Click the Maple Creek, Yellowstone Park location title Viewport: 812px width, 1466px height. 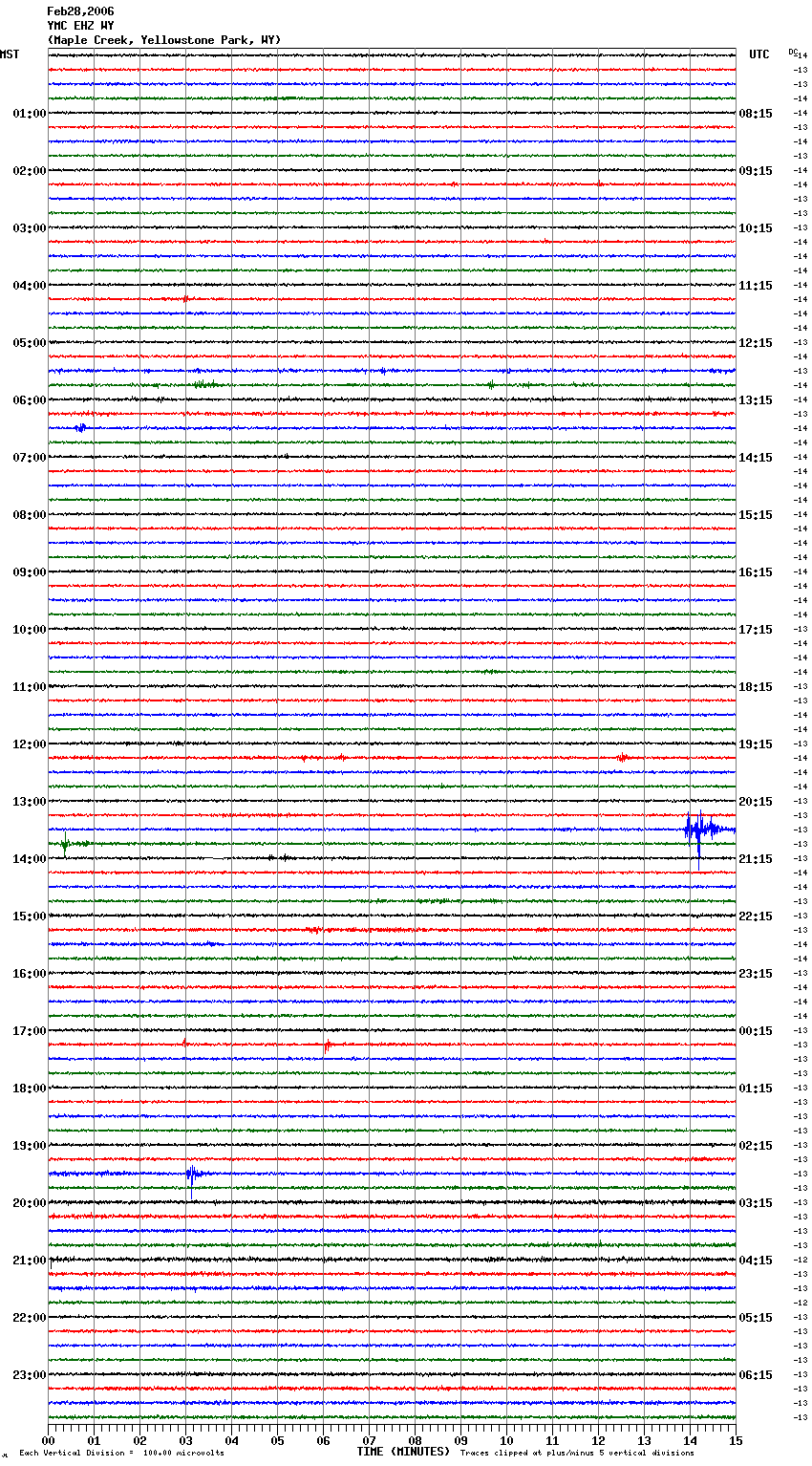[x=164, y=40]
